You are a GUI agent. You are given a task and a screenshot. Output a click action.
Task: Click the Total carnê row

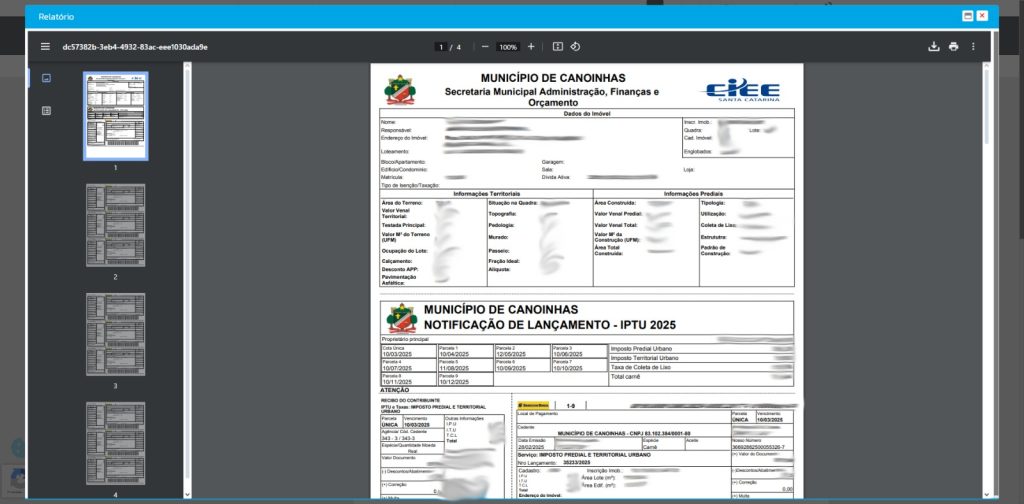tap(701, 377)
